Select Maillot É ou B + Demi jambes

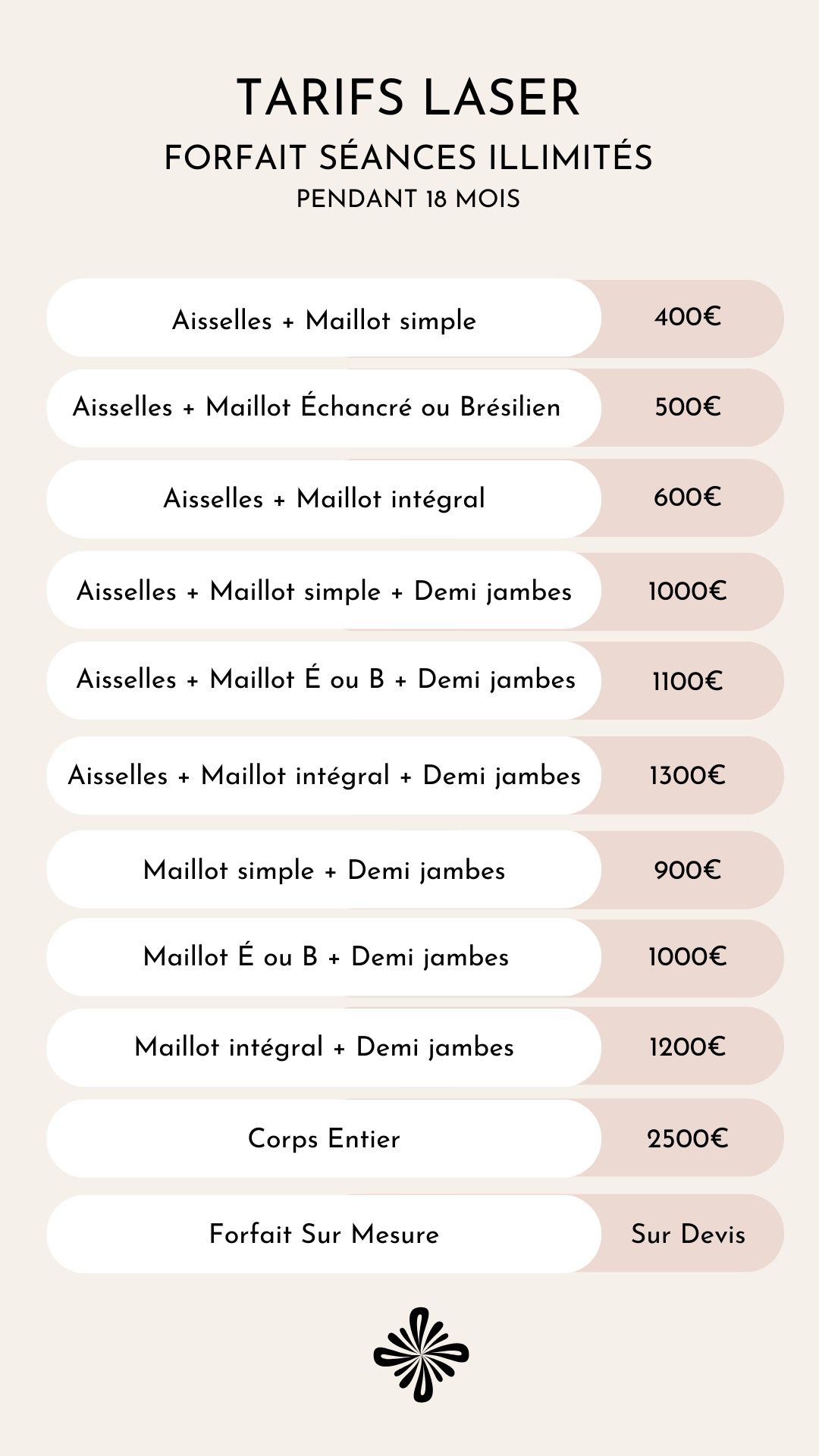click(x=325, y=957)
